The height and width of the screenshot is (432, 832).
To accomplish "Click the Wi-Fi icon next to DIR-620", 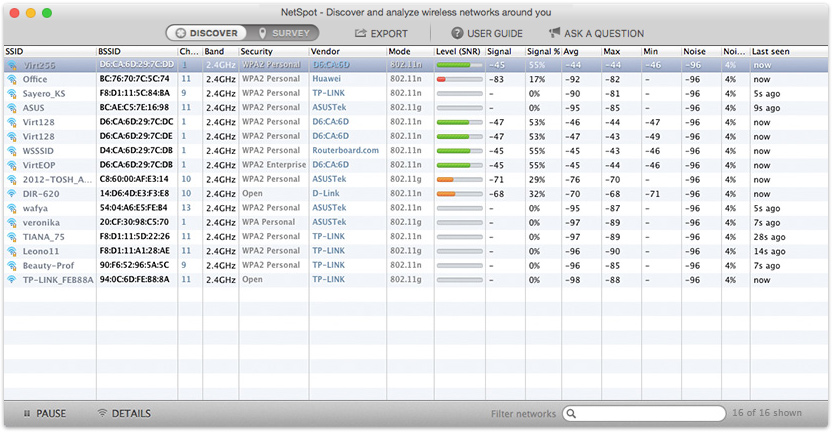I will coord(12,194).
